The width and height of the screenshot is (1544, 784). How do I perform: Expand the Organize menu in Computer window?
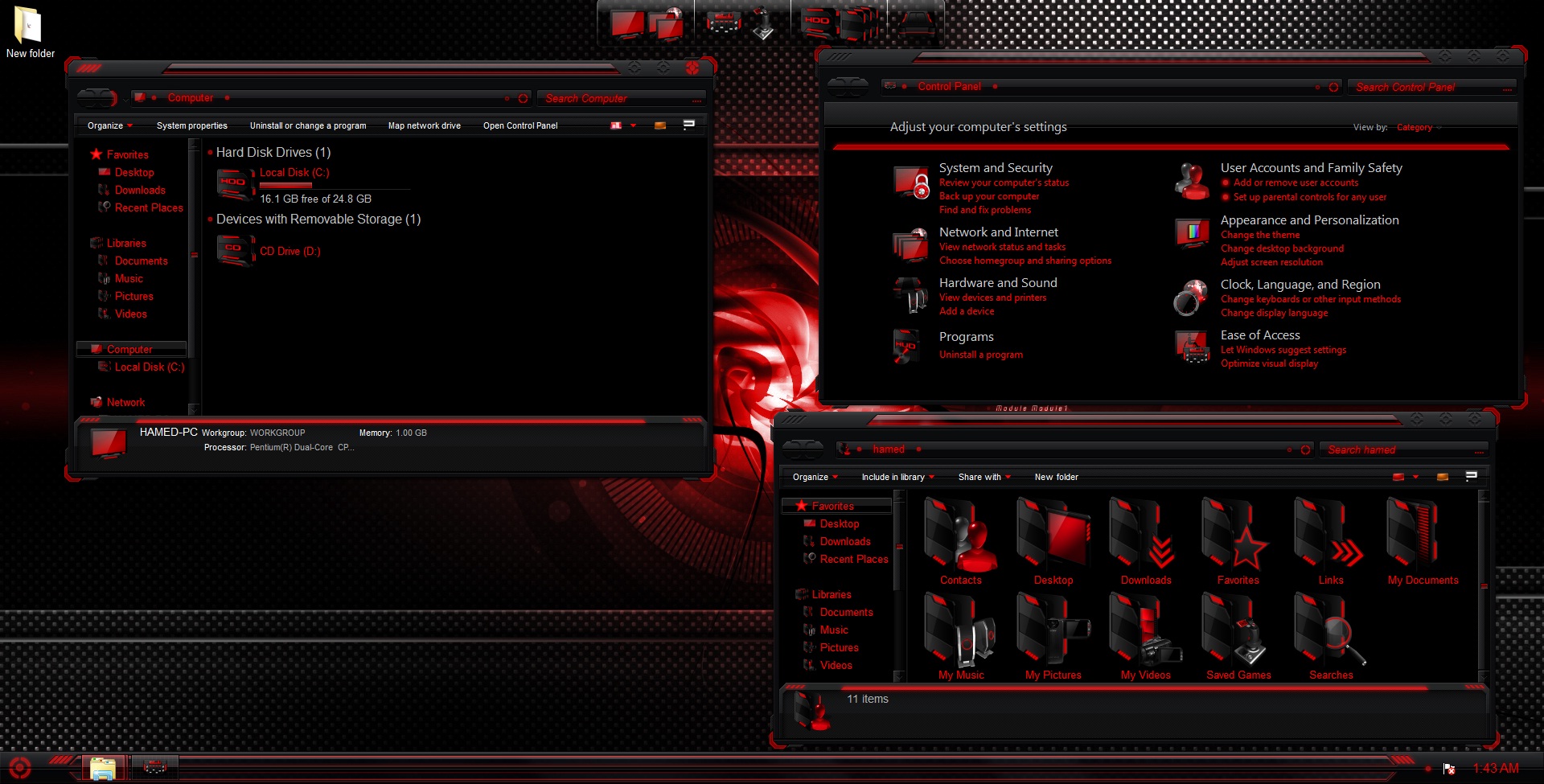tap(109, 125)
